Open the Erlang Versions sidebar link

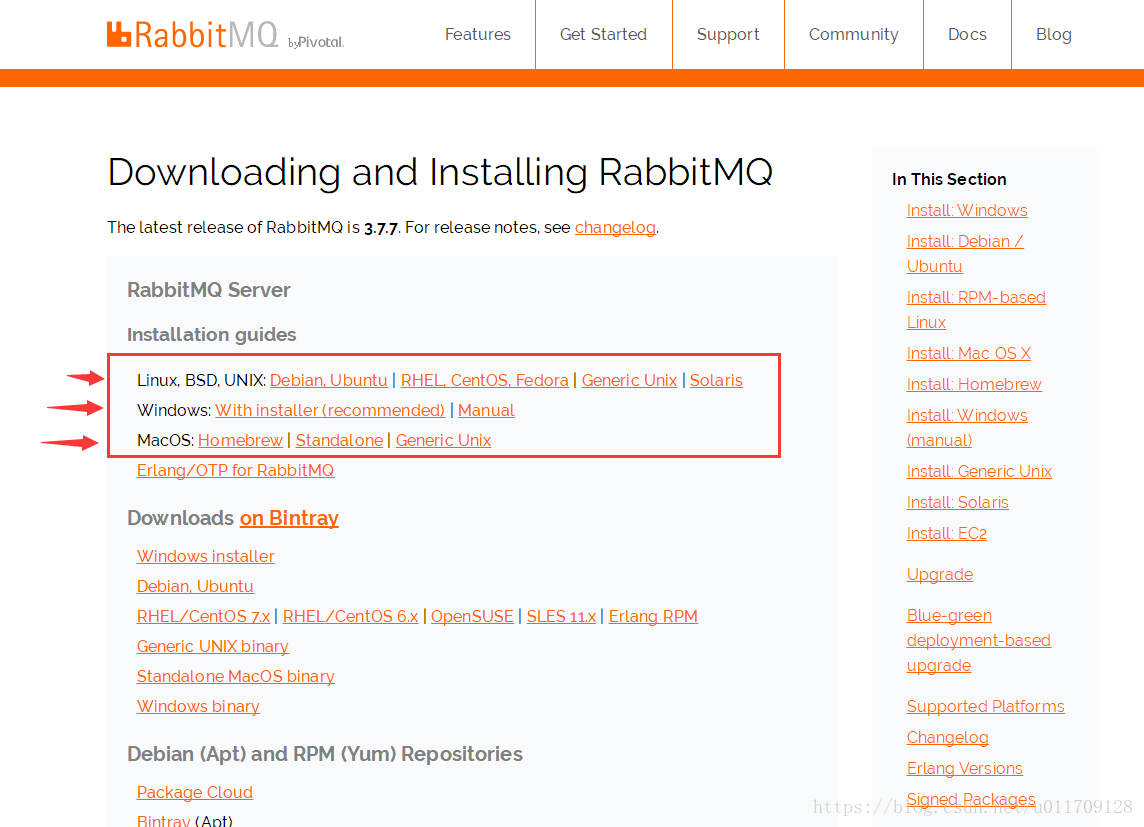tap(965, 769)
